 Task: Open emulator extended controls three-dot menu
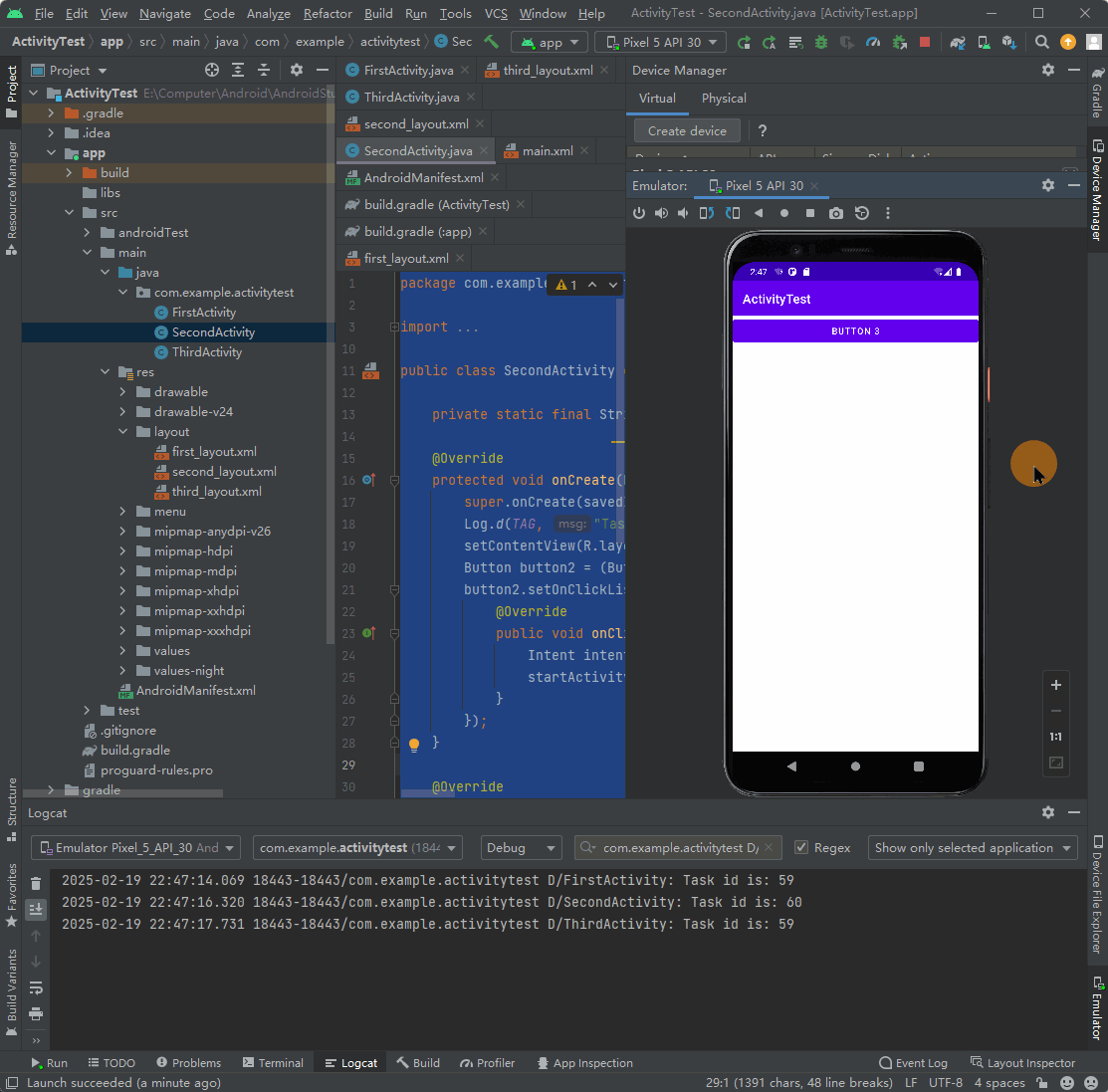pos(888,213)
